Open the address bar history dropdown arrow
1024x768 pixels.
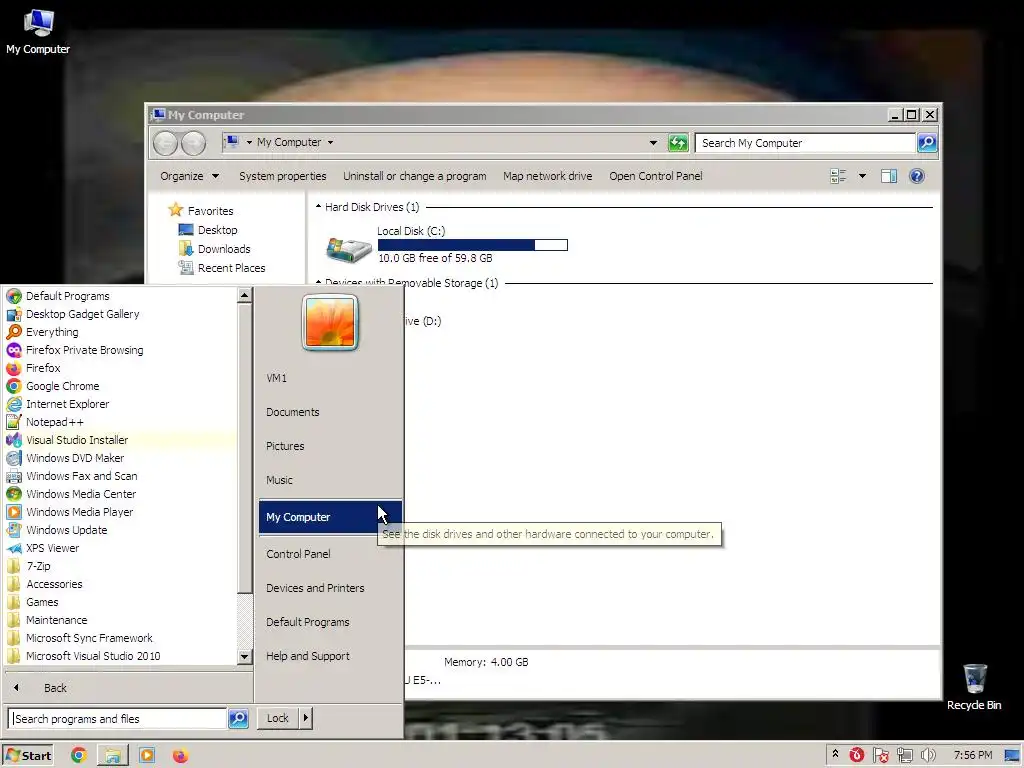coord(653,142)
